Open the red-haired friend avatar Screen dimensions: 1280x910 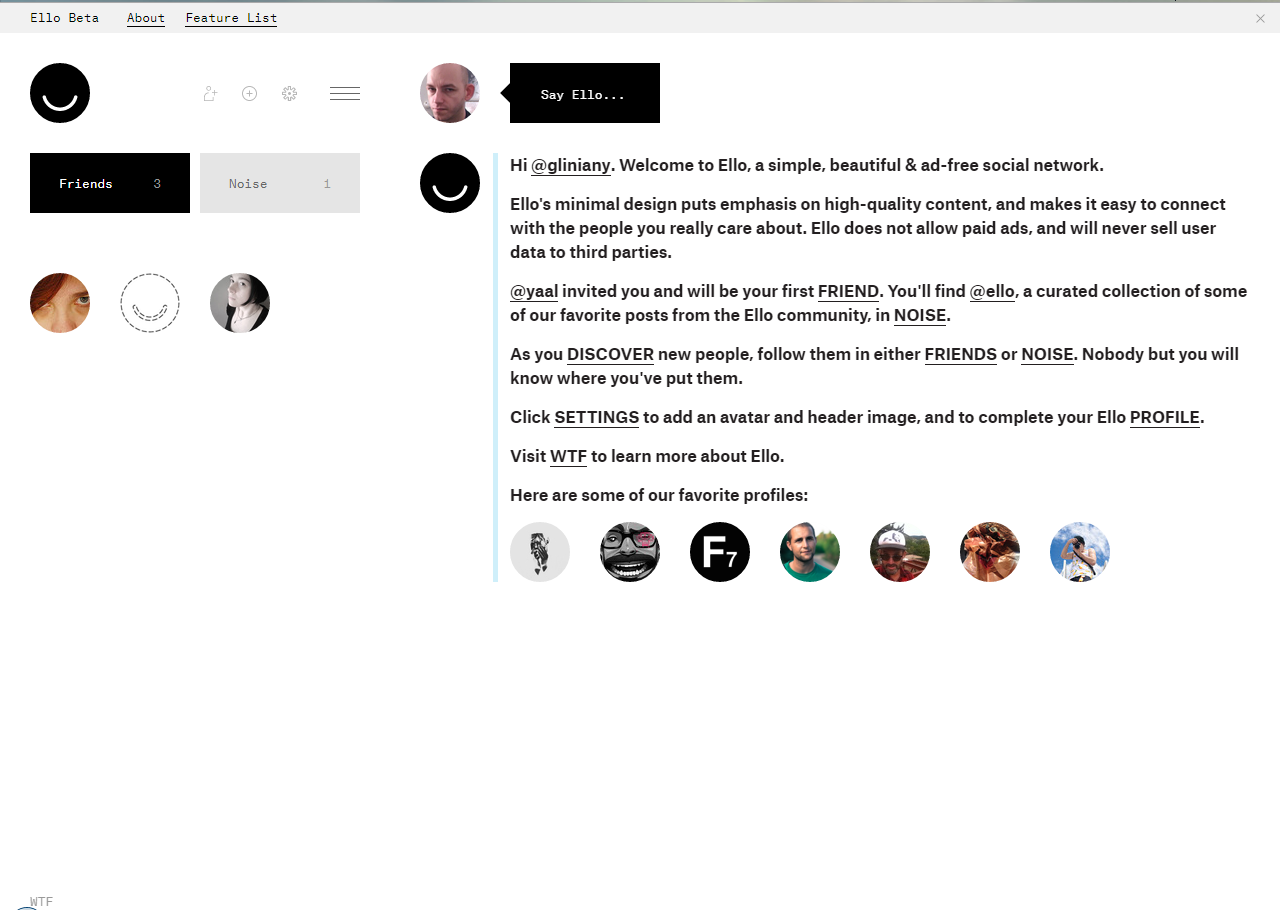60,303
